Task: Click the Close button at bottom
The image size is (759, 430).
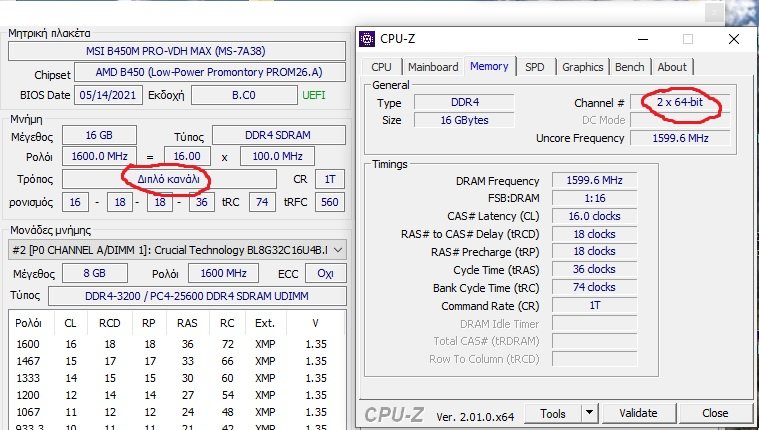Action: (x=715, y=414)
